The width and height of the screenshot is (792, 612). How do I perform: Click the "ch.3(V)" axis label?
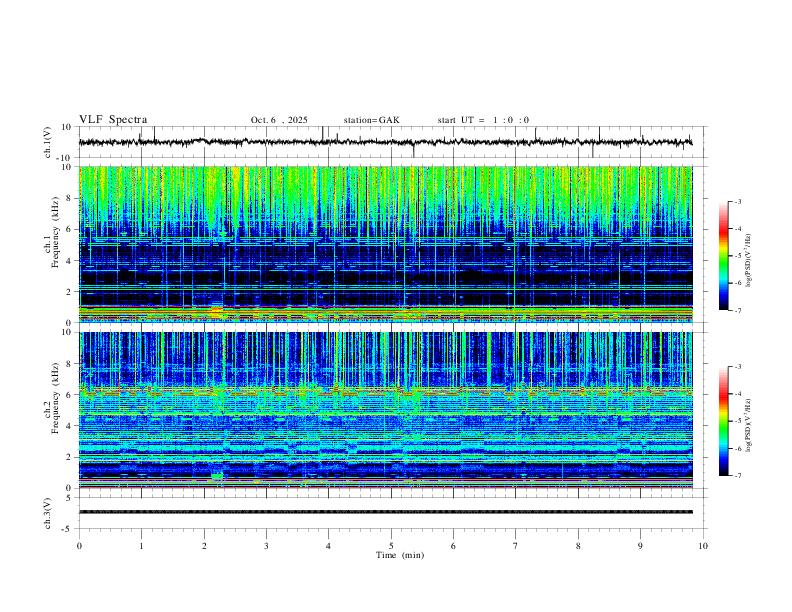click(x=48, y=513)
